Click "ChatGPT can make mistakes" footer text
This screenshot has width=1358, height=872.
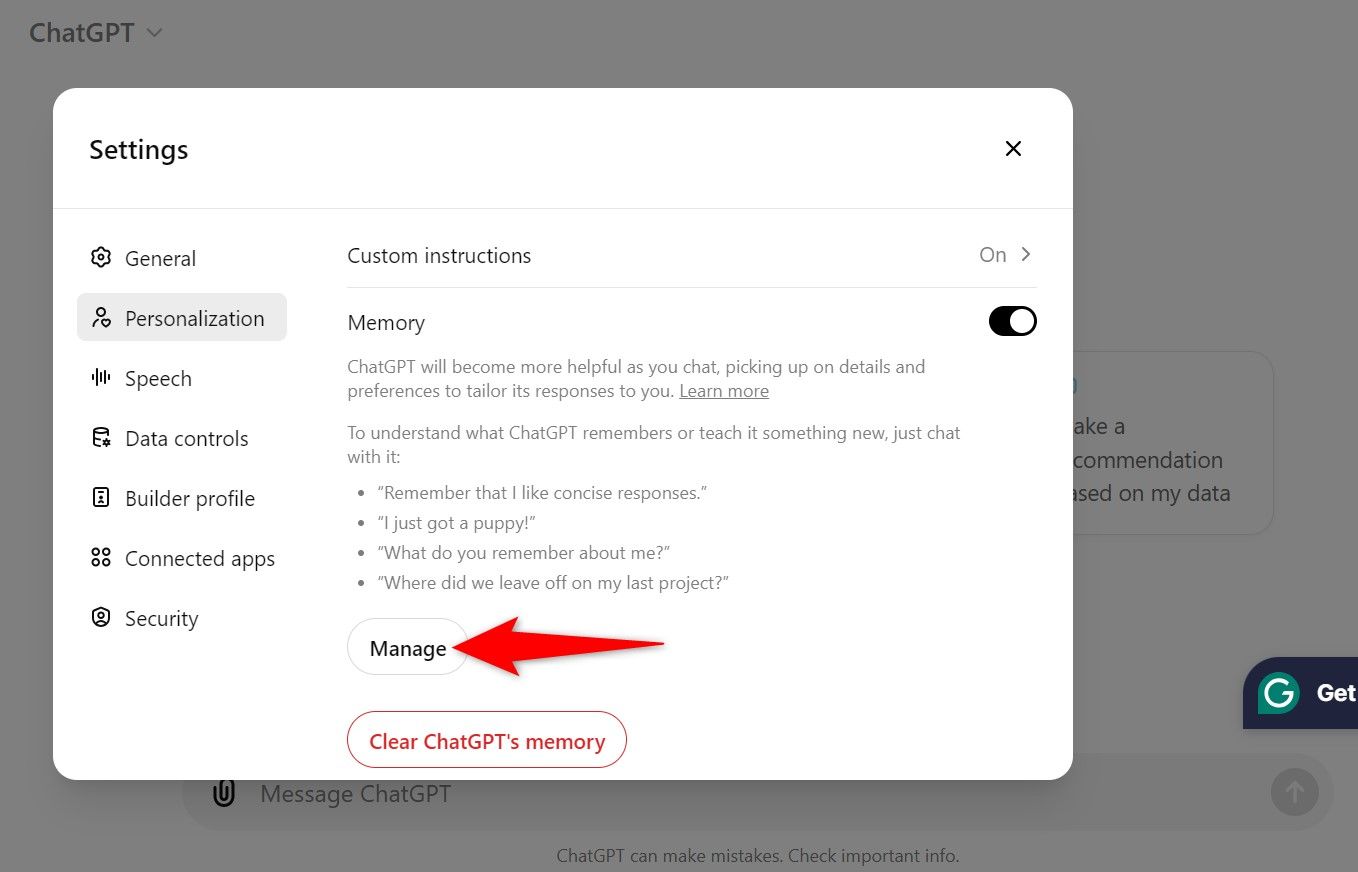click(758, 856)
